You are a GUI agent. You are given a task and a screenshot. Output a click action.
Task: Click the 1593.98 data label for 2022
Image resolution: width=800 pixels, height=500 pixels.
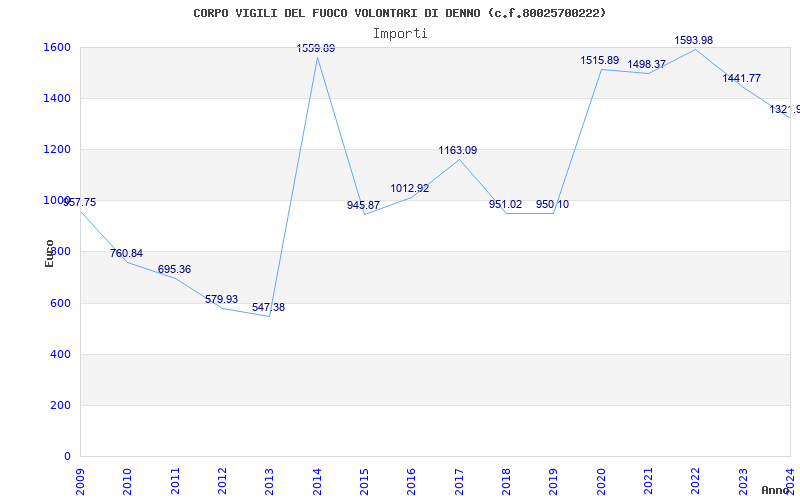pyautogui.click(x=694, y=40)
